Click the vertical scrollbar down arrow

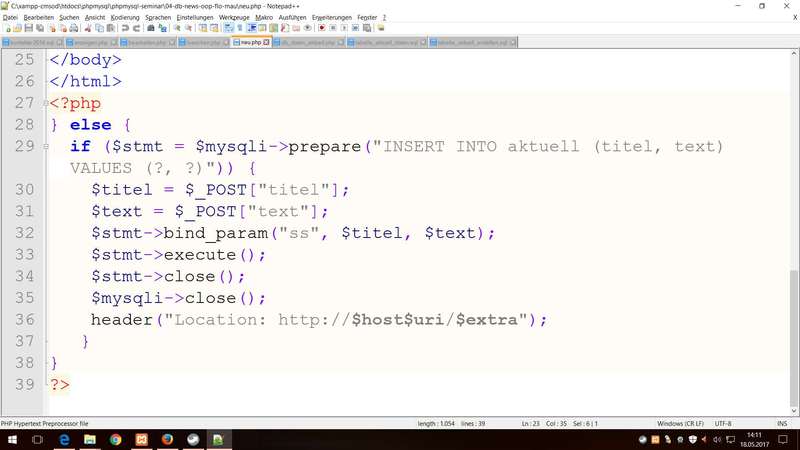pyautogui.click(x=794, y=411)
